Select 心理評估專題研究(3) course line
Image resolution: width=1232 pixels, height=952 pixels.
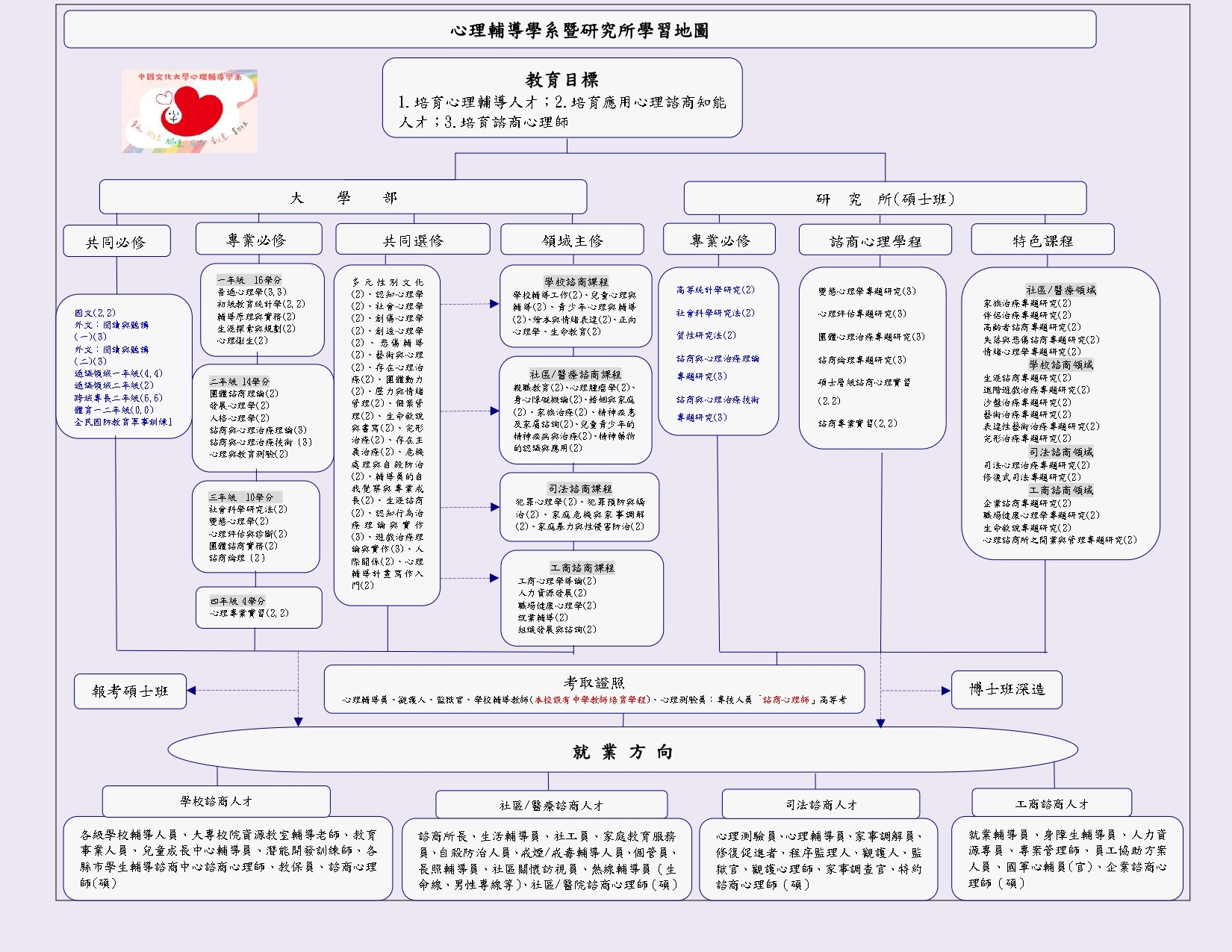pyautogui.click(x=862, y=314)
